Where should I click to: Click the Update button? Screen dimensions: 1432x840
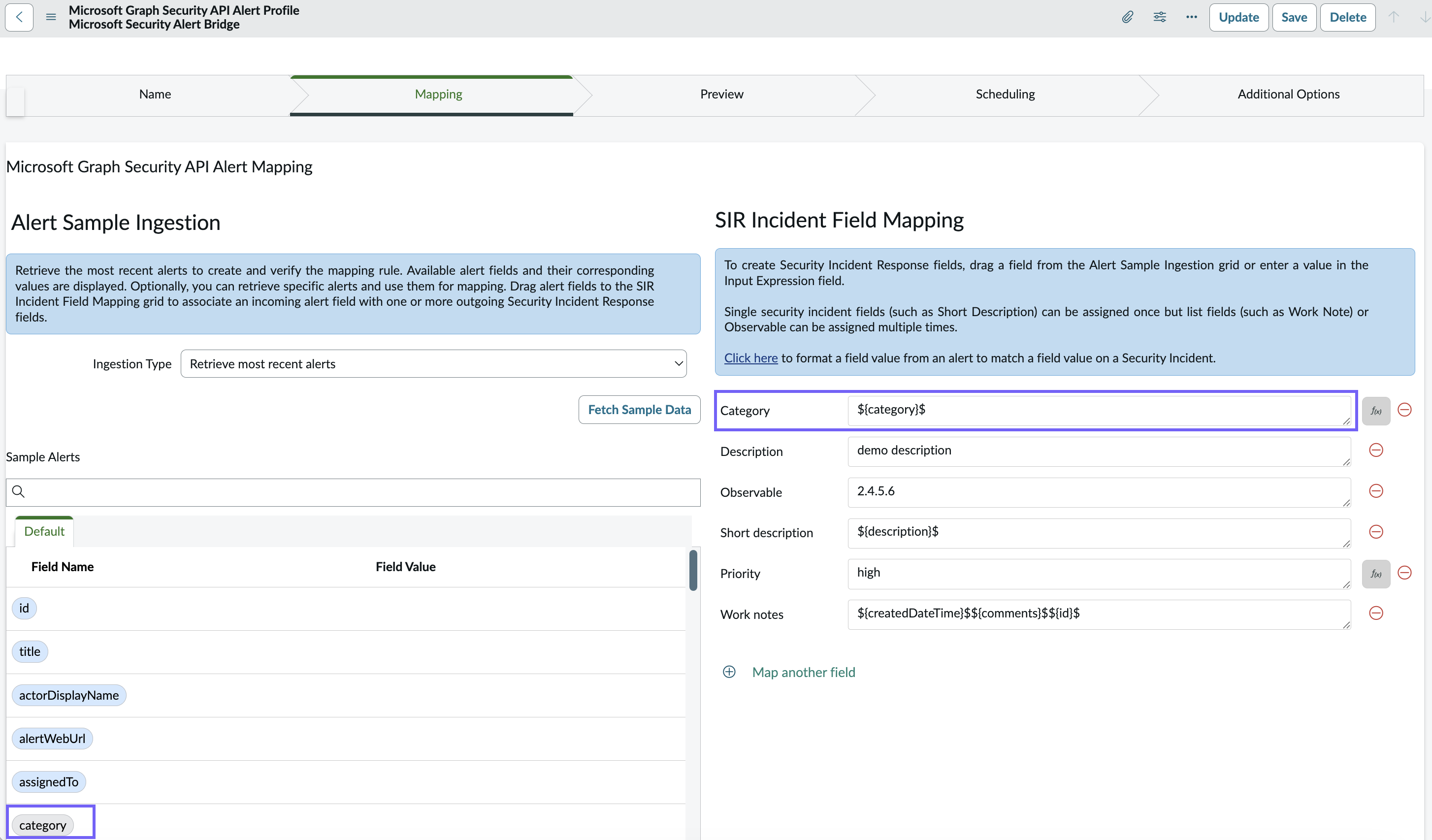tap(1238, 17)
